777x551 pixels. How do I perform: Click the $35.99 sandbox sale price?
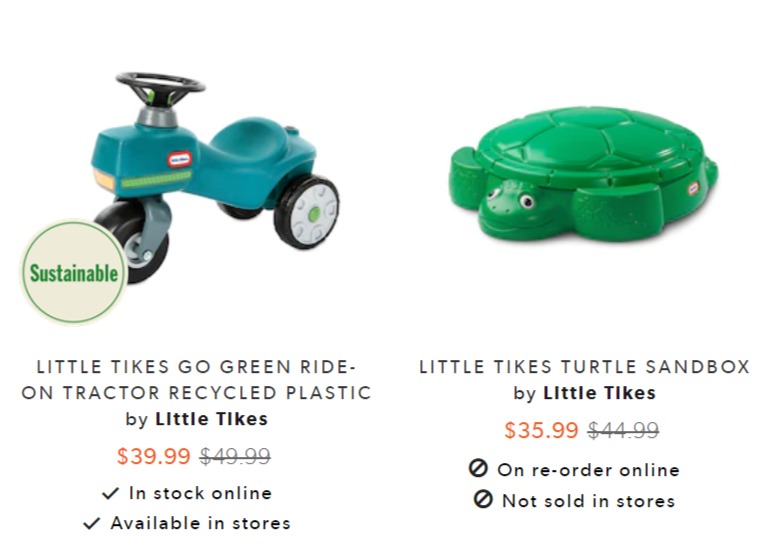coord(542,430)
